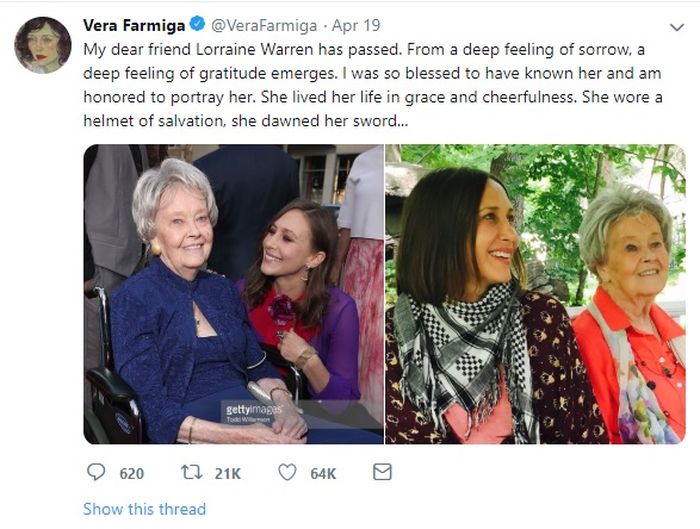The image size is (700, 529).
Task: Click the gettyimages watermark on the photo
Action: pyautogui.click(x=251, y=410)
